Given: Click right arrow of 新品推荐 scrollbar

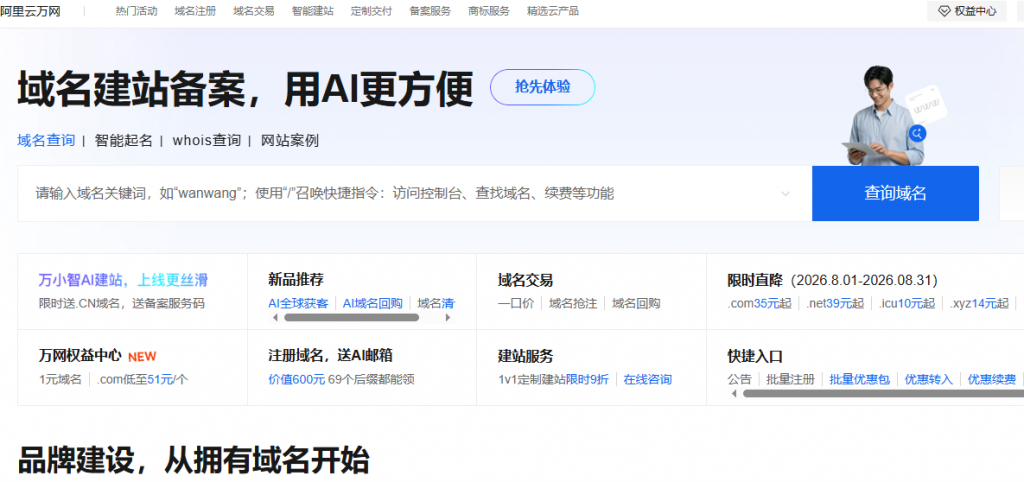Looking at the screenshot, I should point(447,317).
